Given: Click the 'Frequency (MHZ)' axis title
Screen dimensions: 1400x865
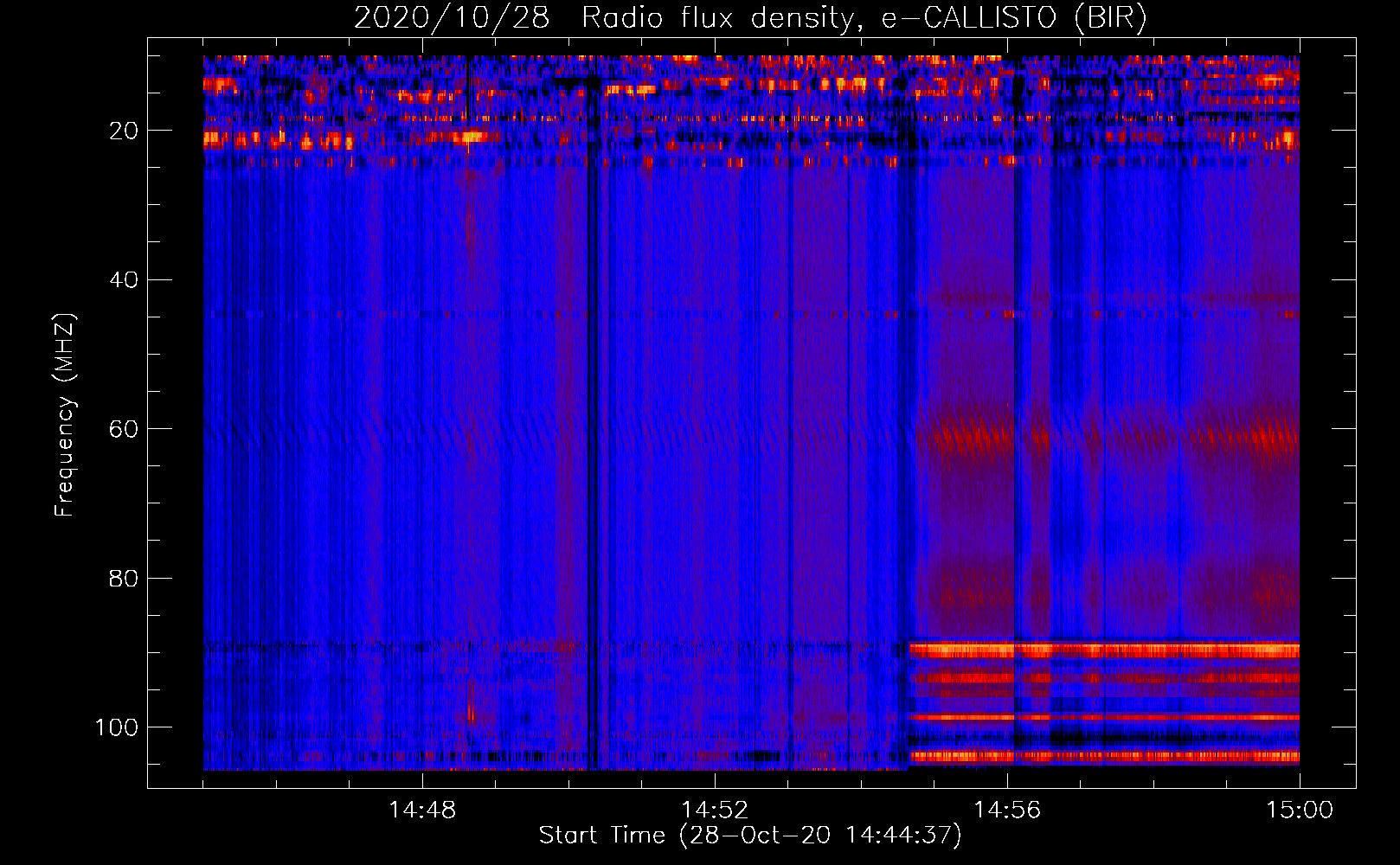Looking at the screenshot, I should click(65, 415).
